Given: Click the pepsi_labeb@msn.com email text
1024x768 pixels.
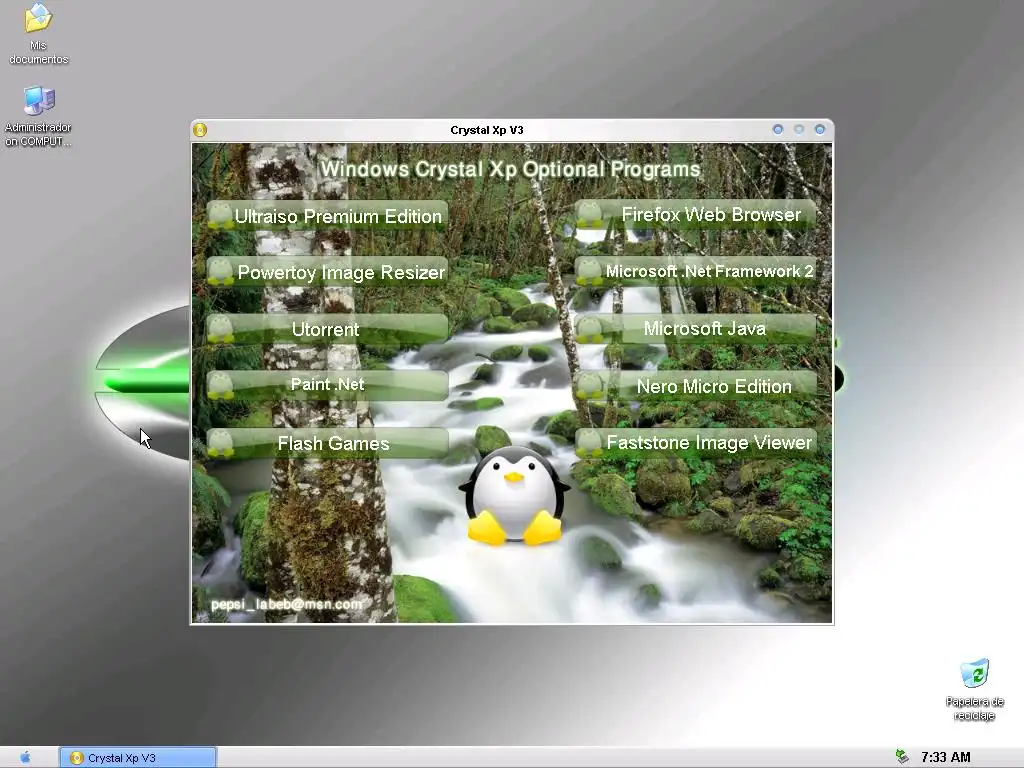Looking at the screenshot, I should click(286, 604).
